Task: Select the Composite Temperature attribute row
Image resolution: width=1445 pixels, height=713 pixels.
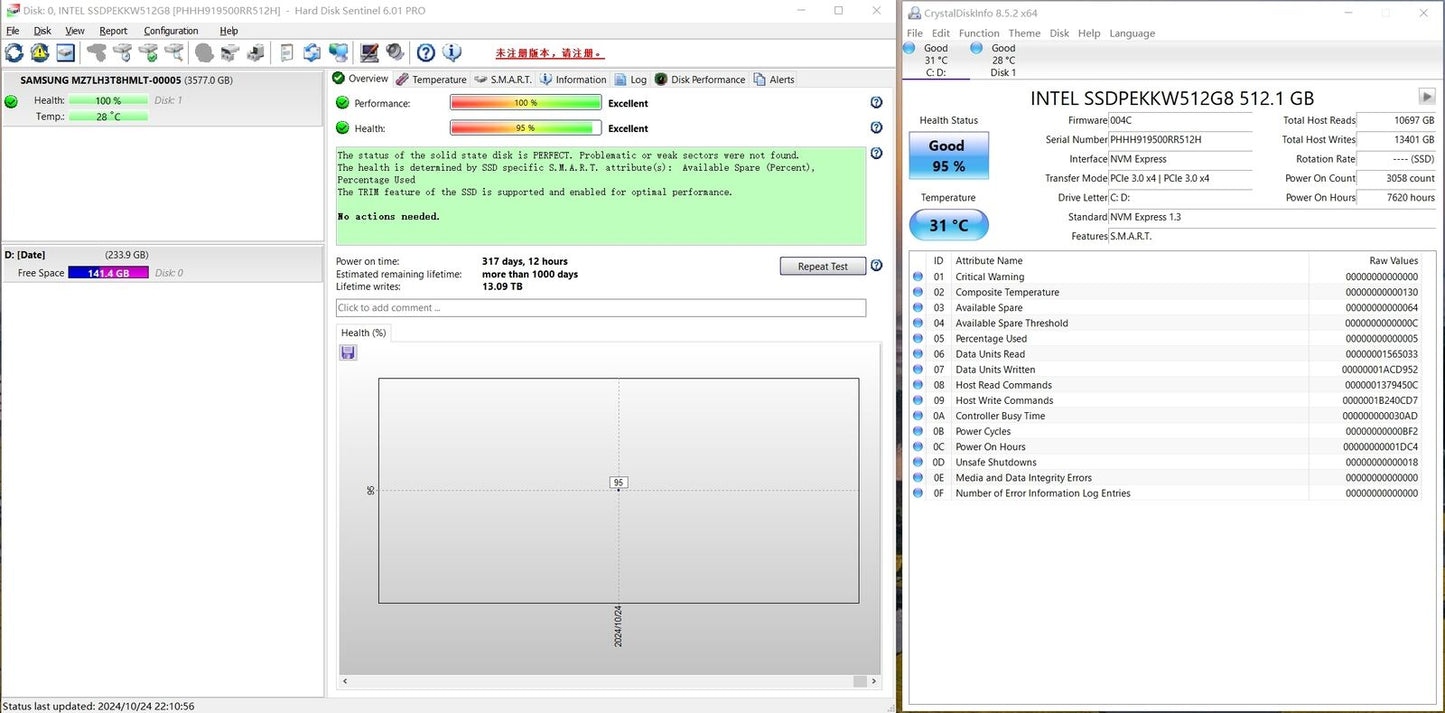Action: (1165, 292)
